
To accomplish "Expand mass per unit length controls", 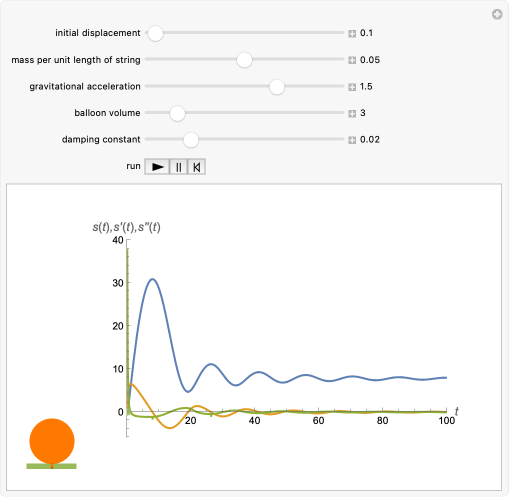I will [352, 60].
